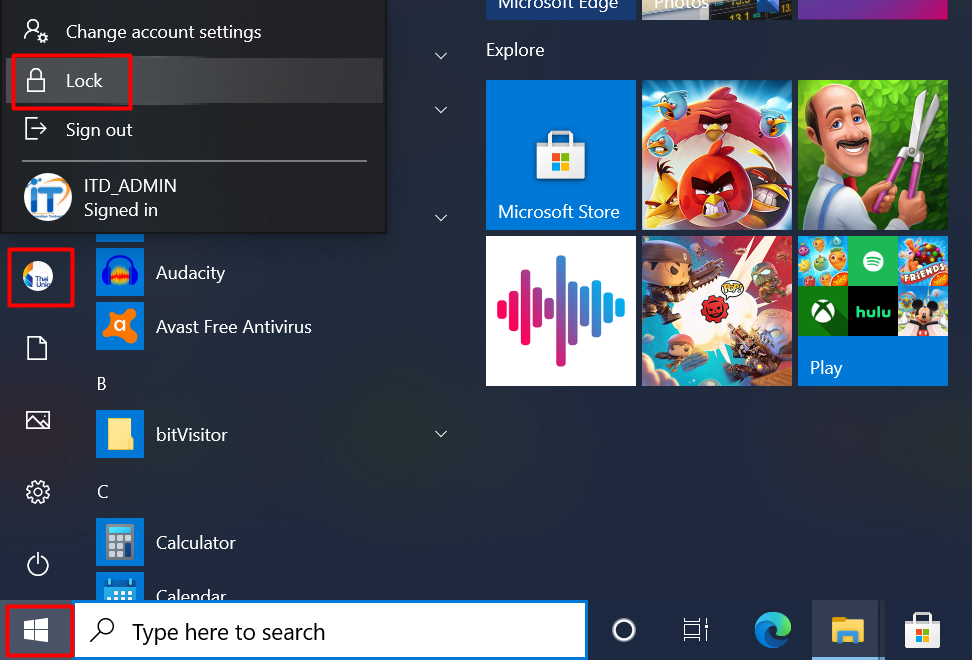Viewport: 972px width, 660px height.
Task: Open Audacity from the app list
Action: pyautogui.click(x=190, y=273)
